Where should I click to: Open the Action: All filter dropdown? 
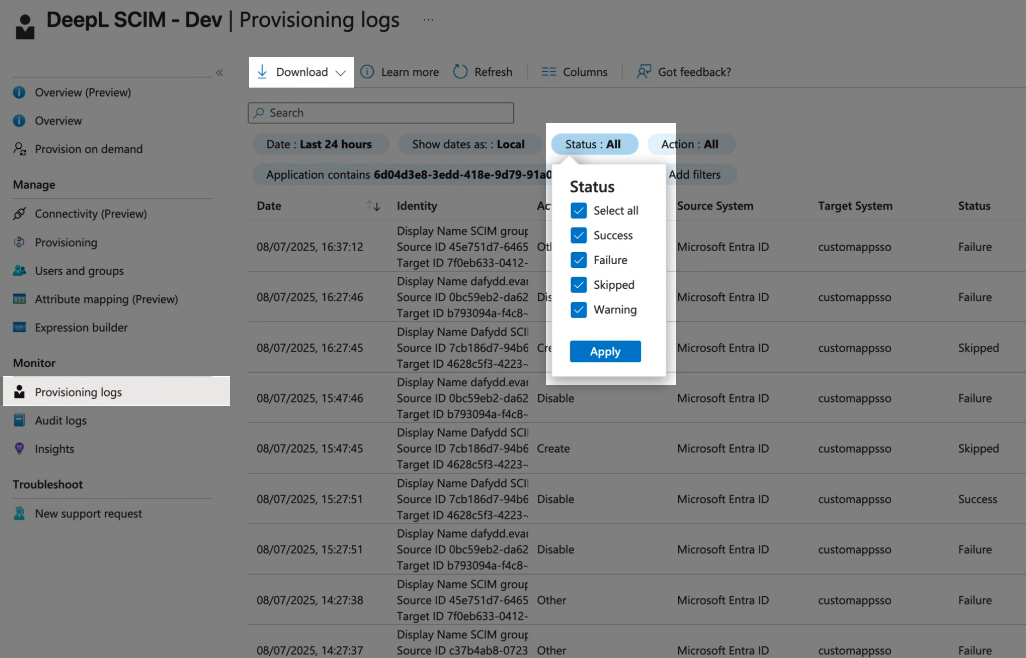(x=690, y=144)
